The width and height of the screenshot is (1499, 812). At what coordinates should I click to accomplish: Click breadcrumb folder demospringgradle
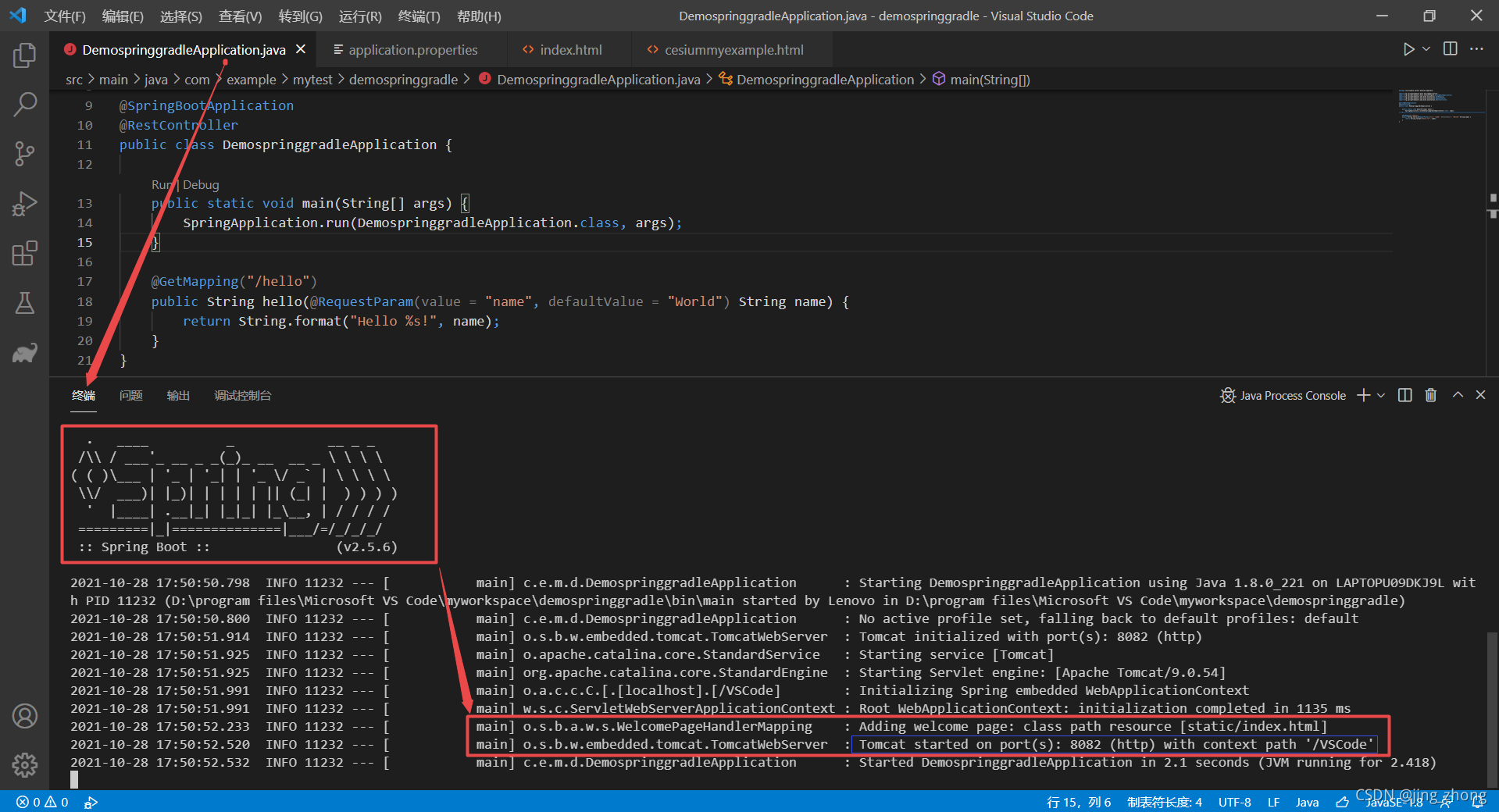(403, 80)
